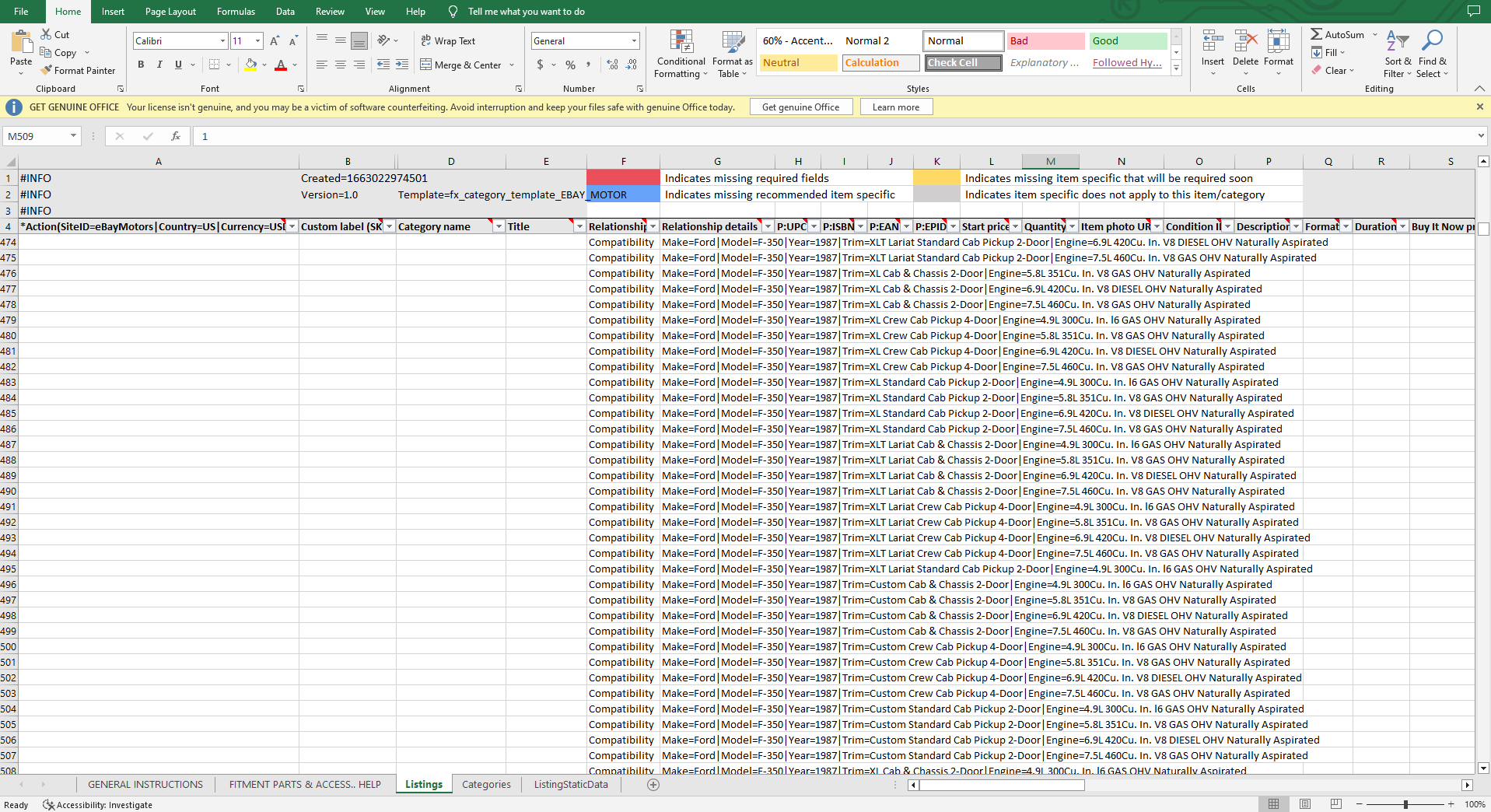Click the AutoSum sigma icon
The image size is (1491, 812).
[x=1316, y=34]
